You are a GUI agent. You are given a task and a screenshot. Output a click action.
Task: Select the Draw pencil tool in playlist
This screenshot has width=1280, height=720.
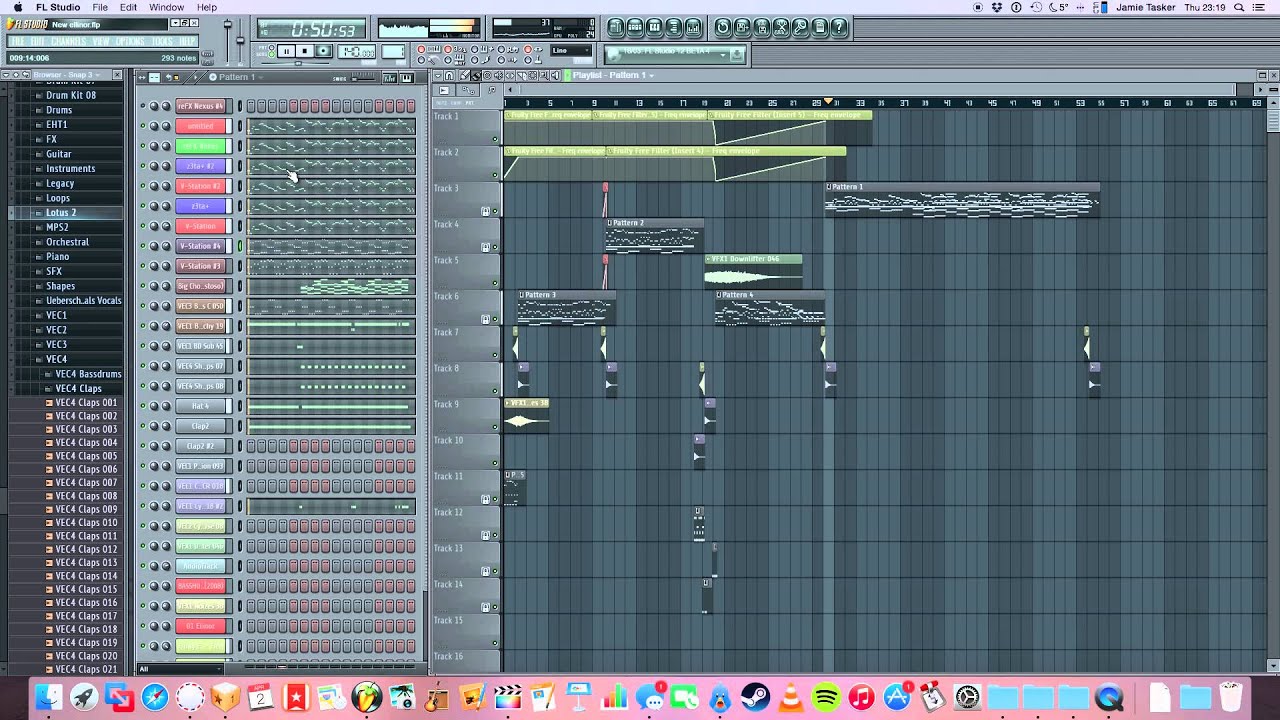pyautogui.click(x=464, y=75)
